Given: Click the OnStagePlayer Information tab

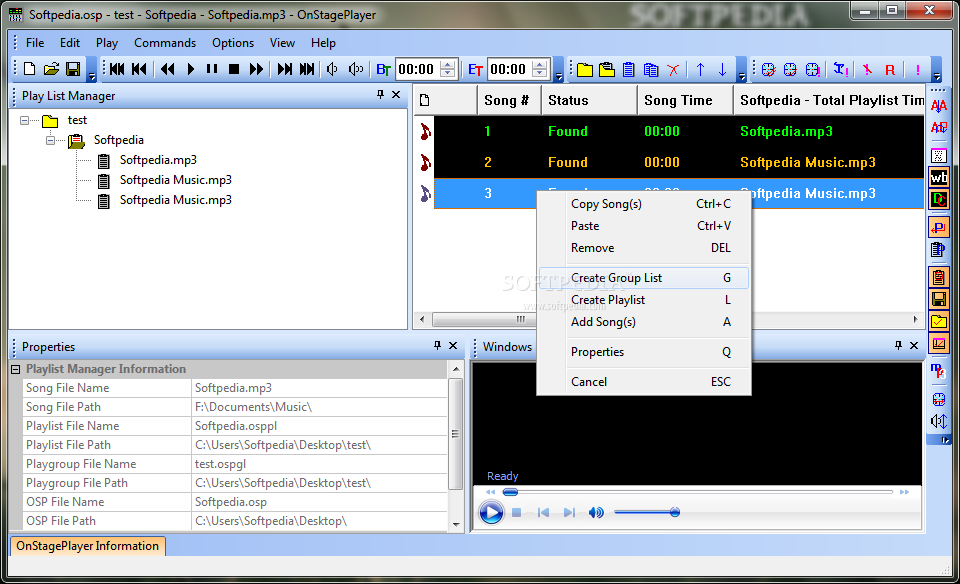Looking at the screenshot, I should tap(88, 546).
